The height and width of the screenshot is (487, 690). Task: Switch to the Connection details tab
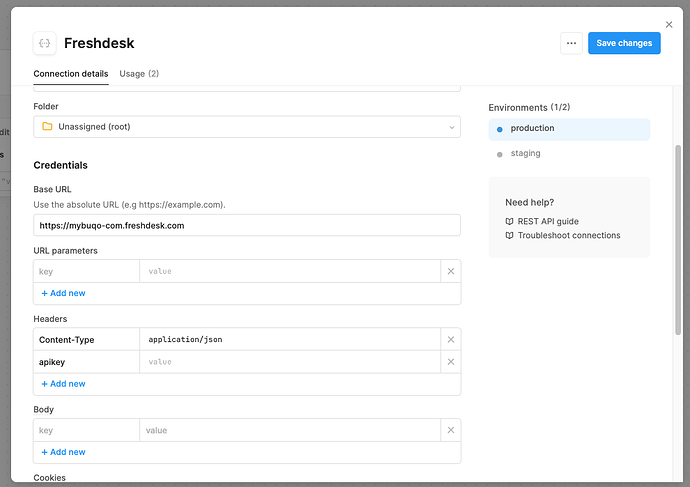pos(71,74)
